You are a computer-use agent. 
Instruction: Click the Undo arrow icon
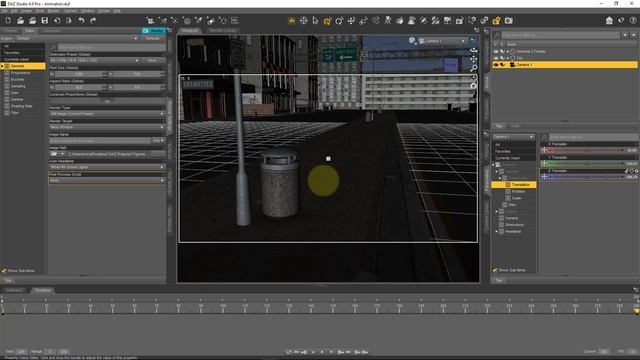click(x=81, y=20)
